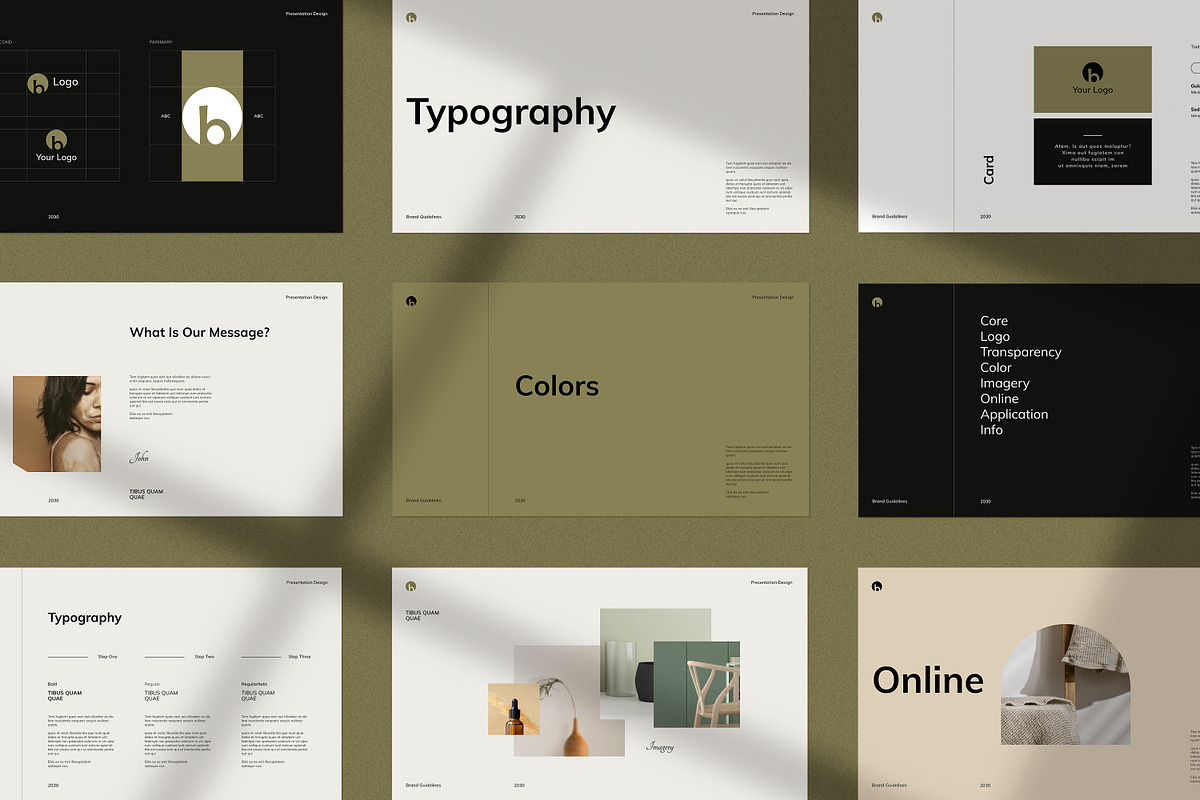Click the small 'b' logo on the Imagery collage slide
The image size is (1200, 800).
click(x=411, y=586)
